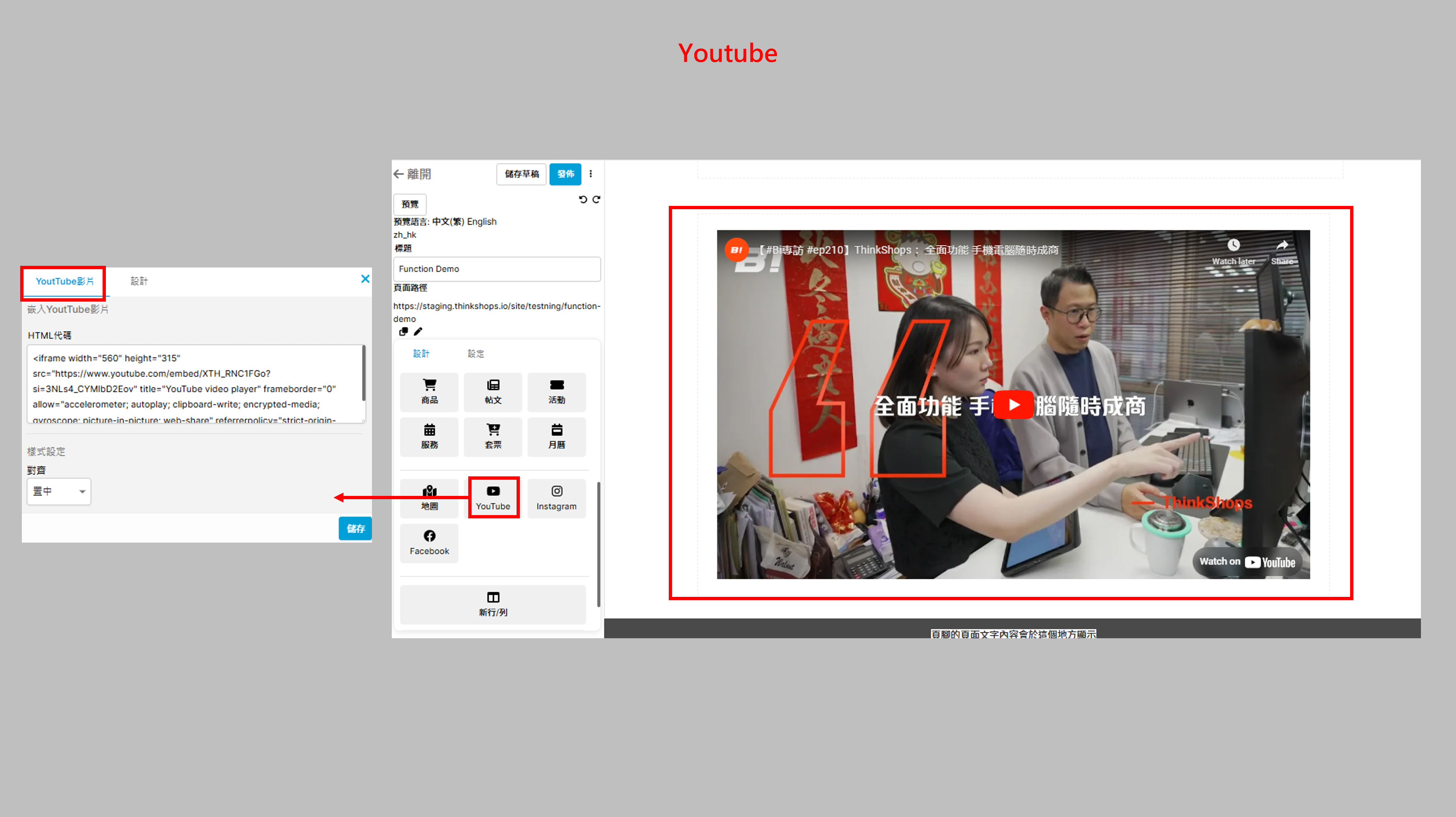Copy page URL with copy icon
1456x817 pixels.
click(403, 331)
